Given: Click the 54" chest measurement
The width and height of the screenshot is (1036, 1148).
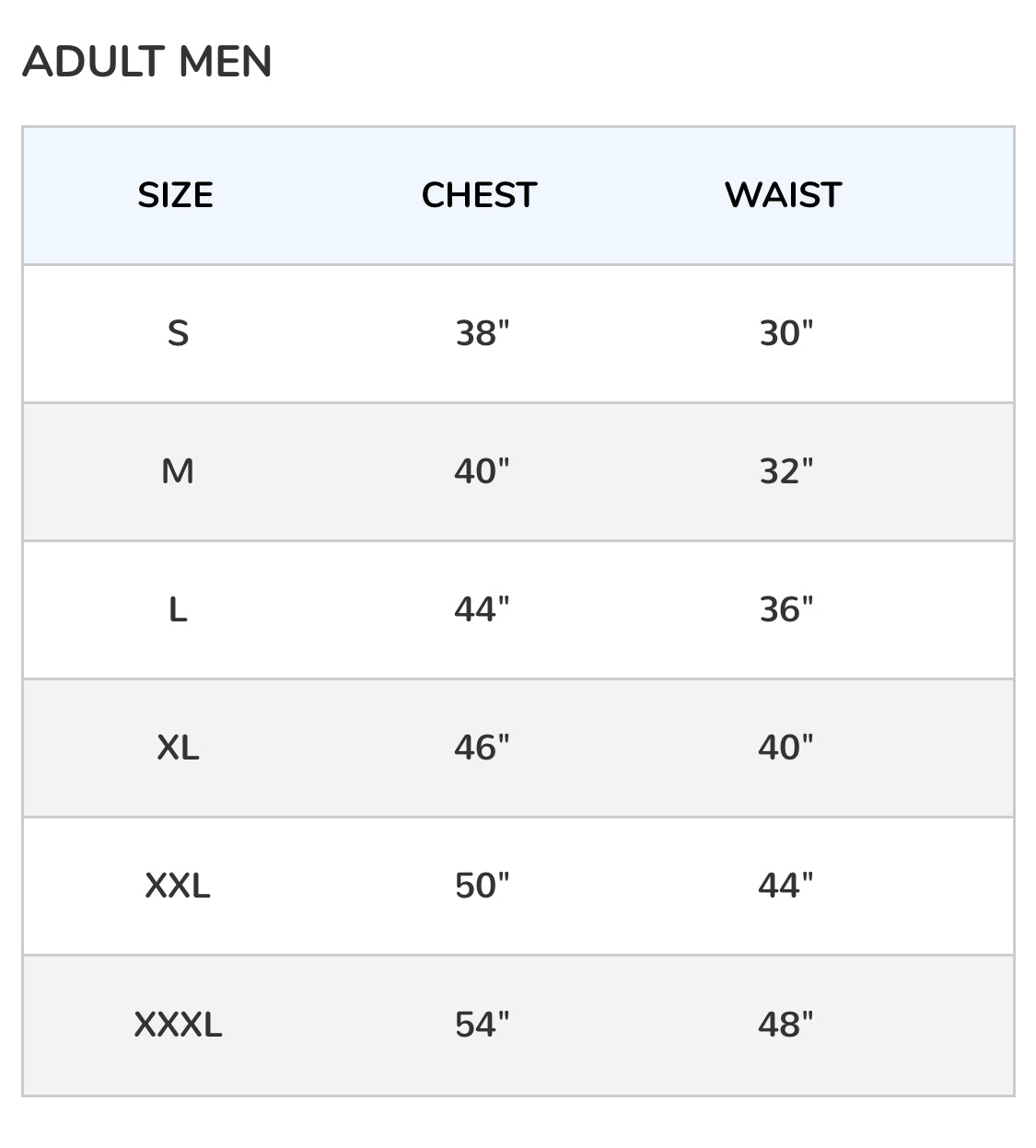Looking at the screenshot, I should [482, 1025].
